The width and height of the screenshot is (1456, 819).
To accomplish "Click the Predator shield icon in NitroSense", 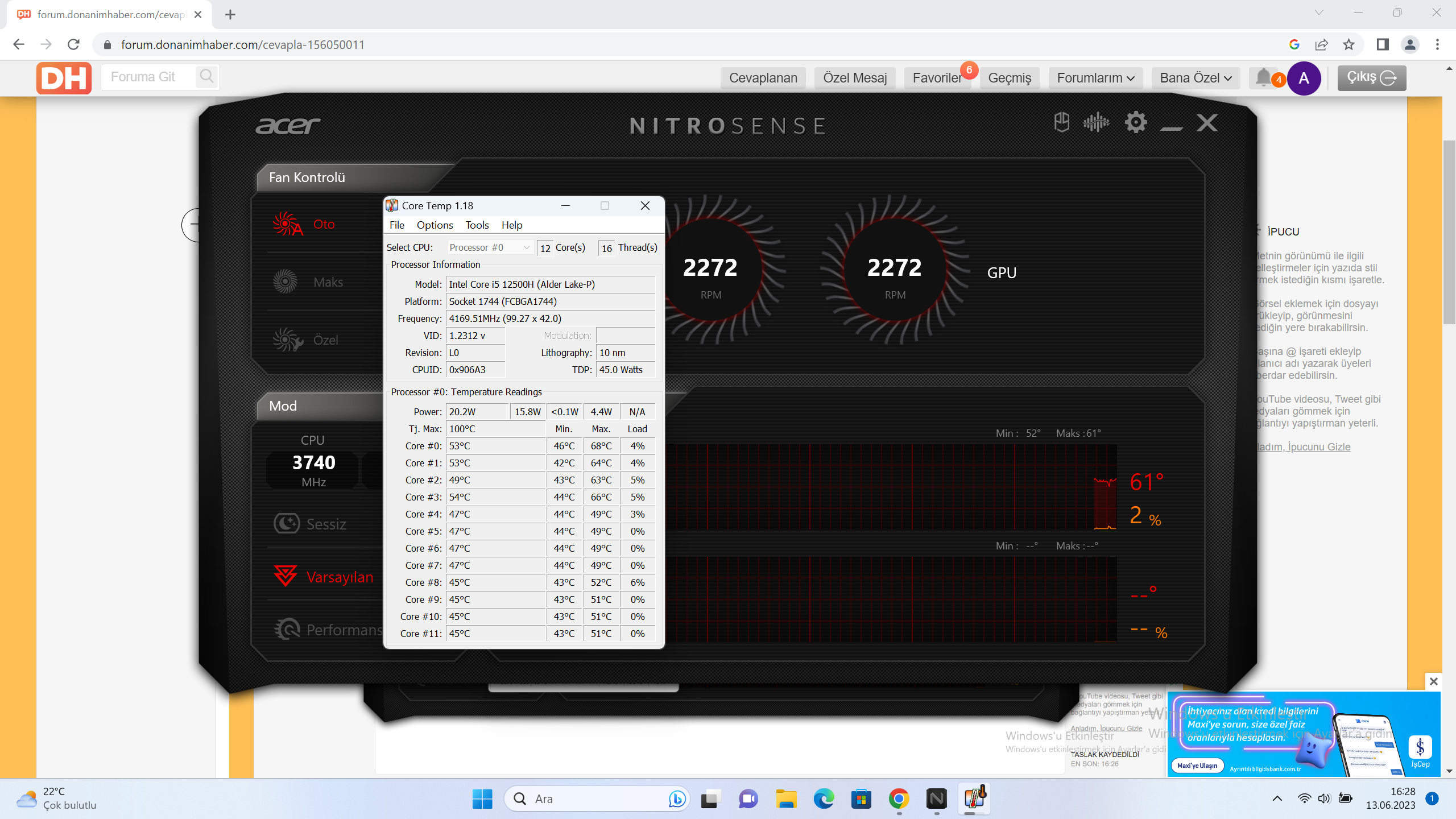I will (1061, 123).
